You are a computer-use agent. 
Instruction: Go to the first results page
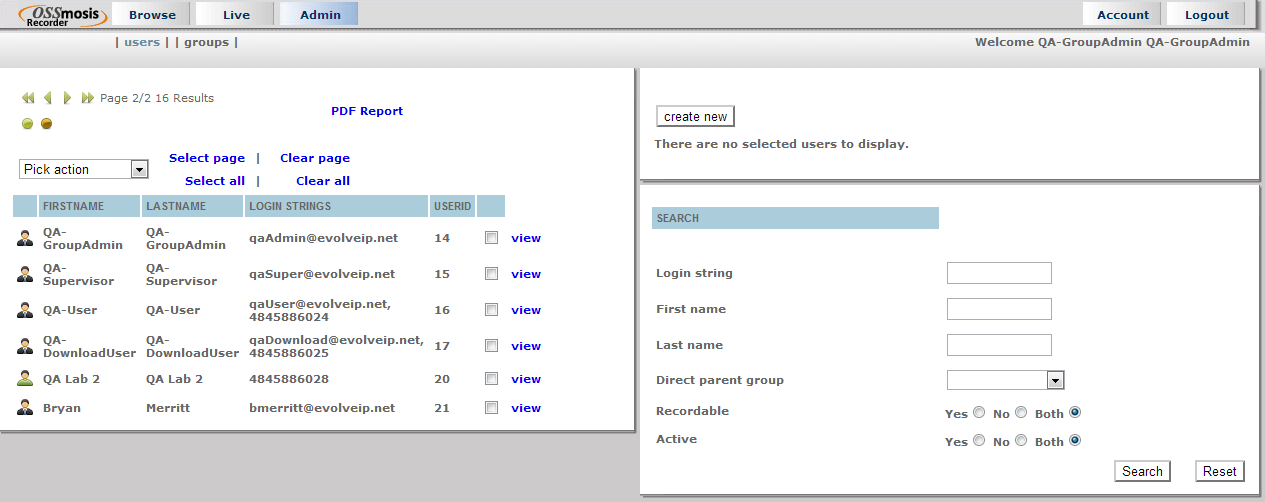pos(28,98)
